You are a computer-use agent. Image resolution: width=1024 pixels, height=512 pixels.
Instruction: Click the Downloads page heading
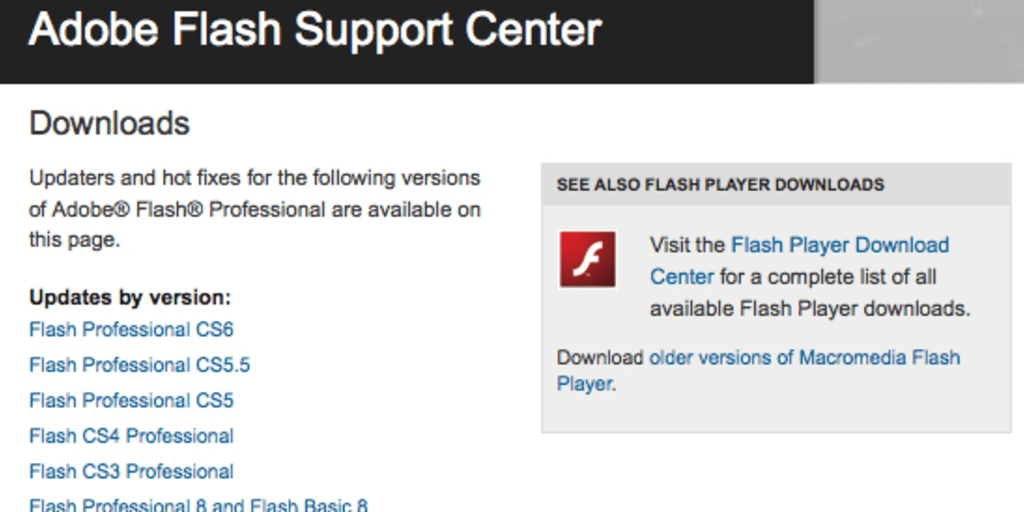[x=109, y=123]
